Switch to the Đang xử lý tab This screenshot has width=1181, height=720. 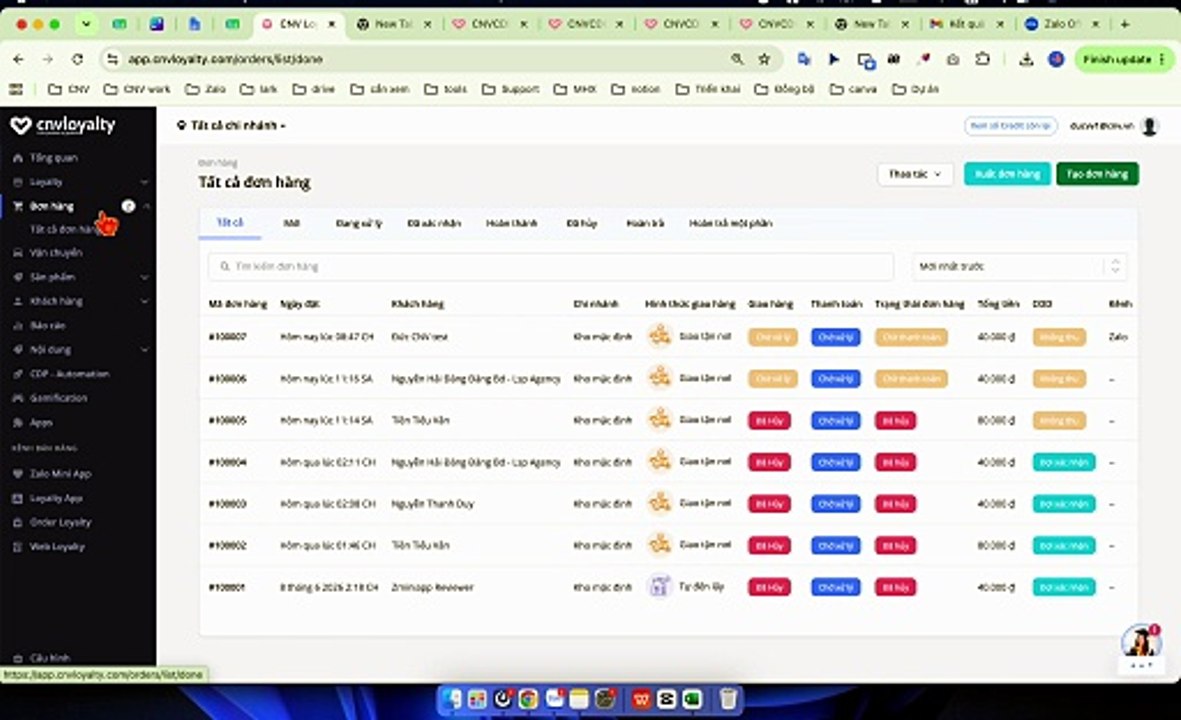359,224
